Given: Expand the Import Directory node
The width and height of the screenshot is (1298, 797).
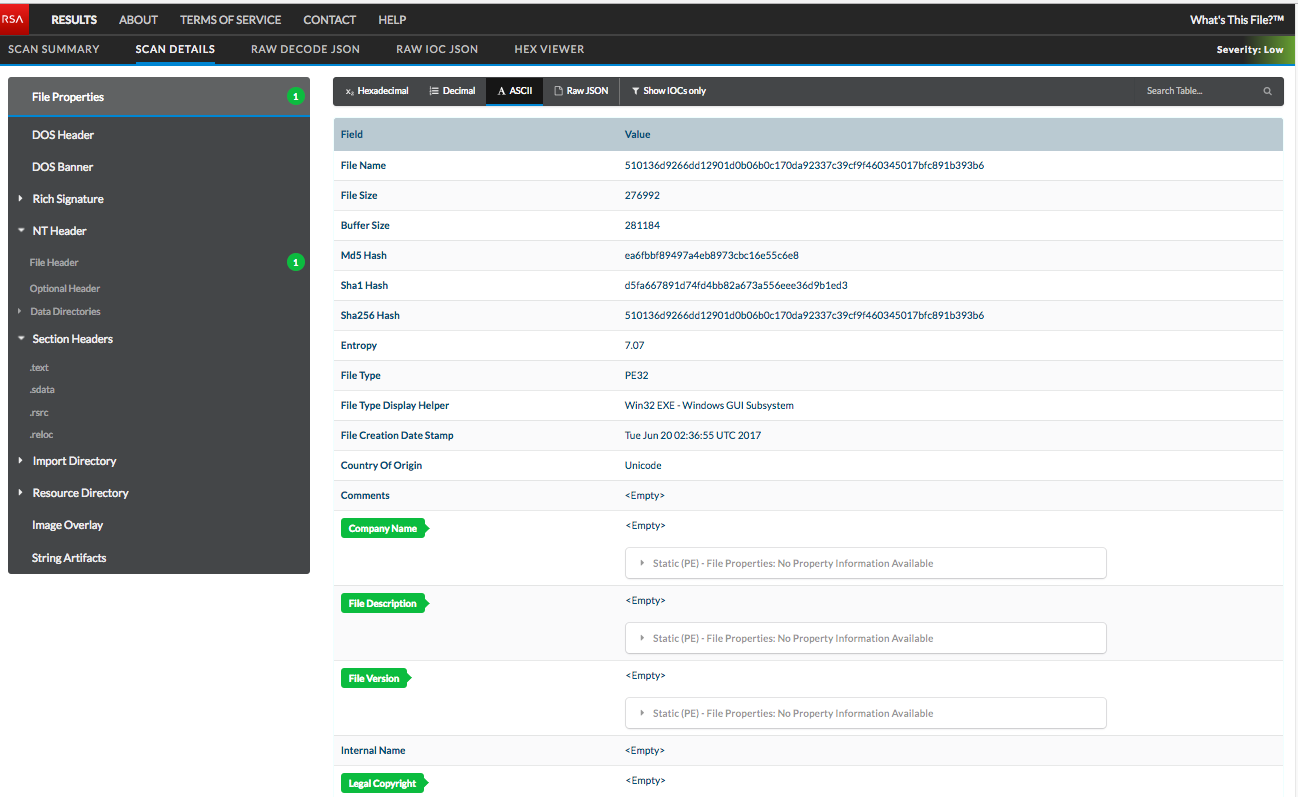Looking at the screenshot, I should (20, 461).
